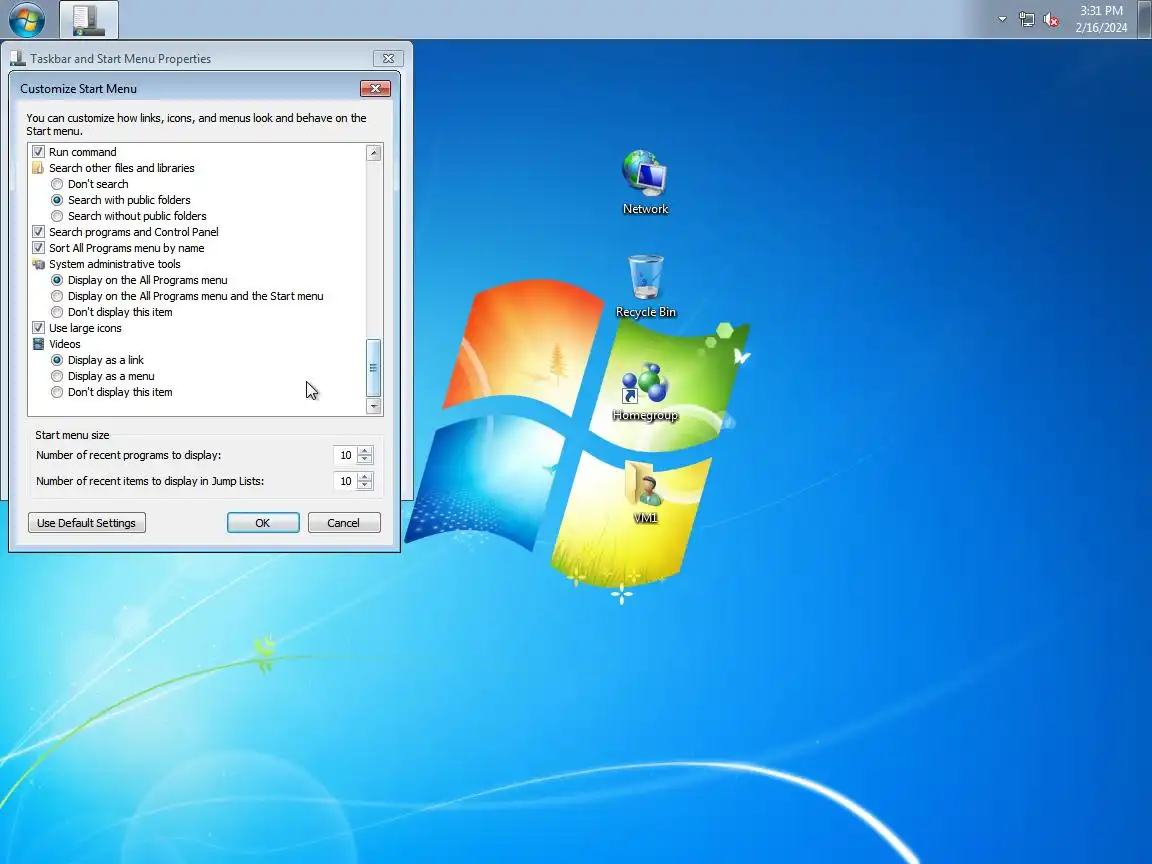Disable the Use large icons checkbox
This screenshot has width=1152, height=864.
pos(38,328)
